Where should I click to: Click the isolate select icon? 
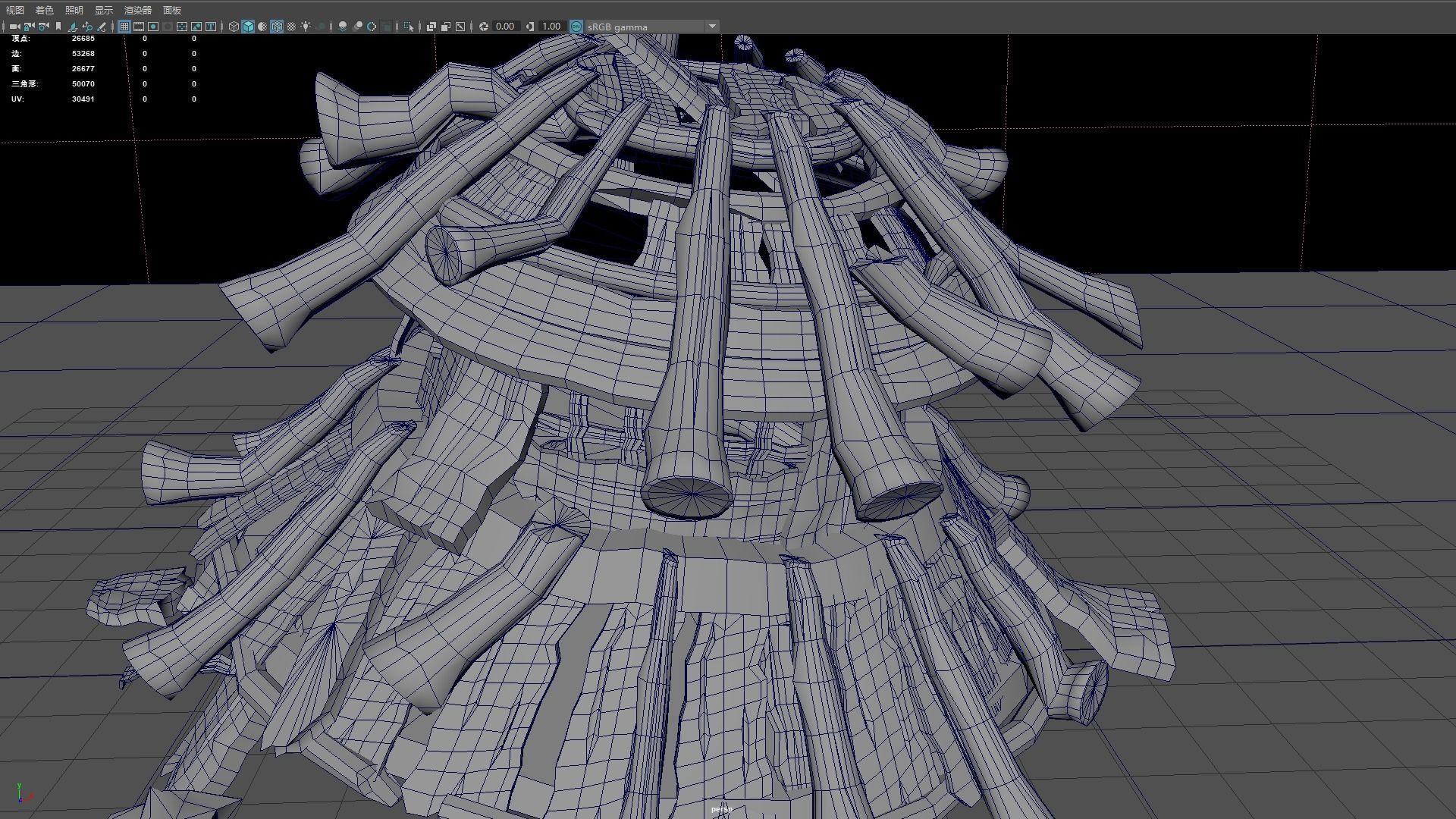pos(408,27)
